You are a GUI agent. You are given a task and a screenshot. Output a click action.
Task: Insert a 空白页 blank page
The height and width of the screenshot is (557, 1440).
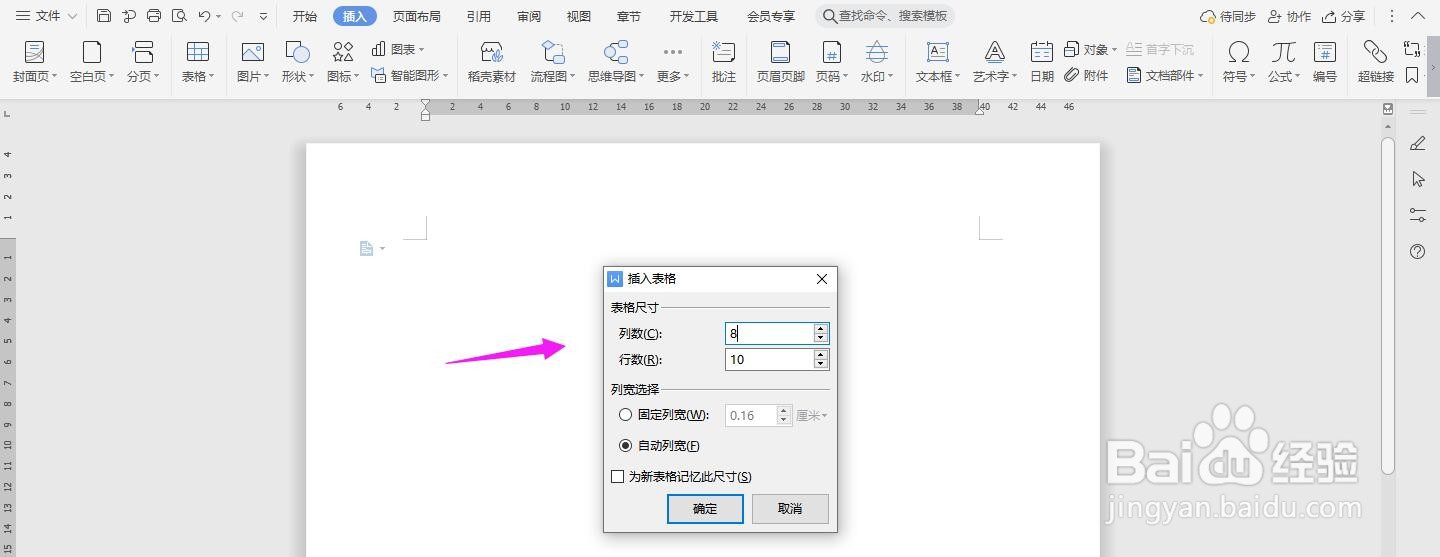(92, 61)
